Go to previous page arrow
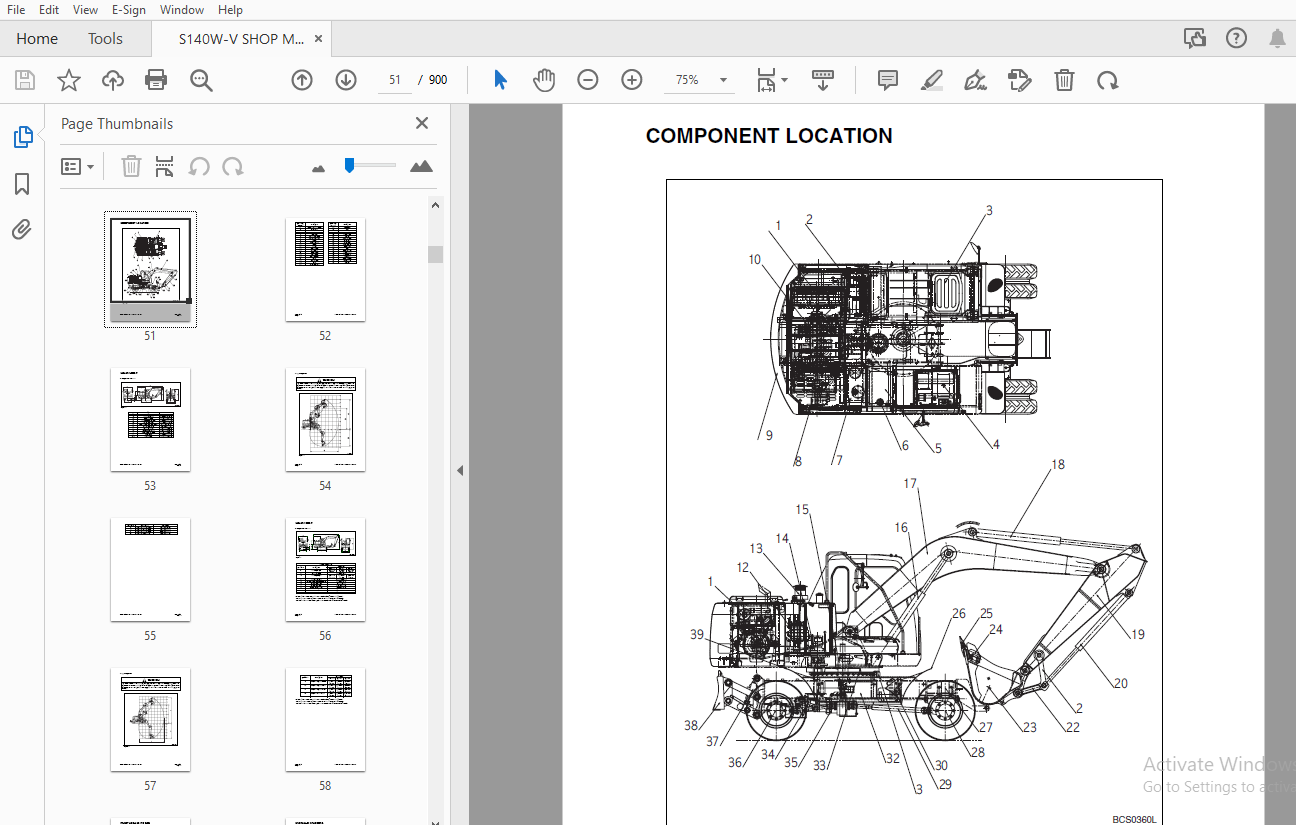The image size is (1296, 825). coord(302,80)
